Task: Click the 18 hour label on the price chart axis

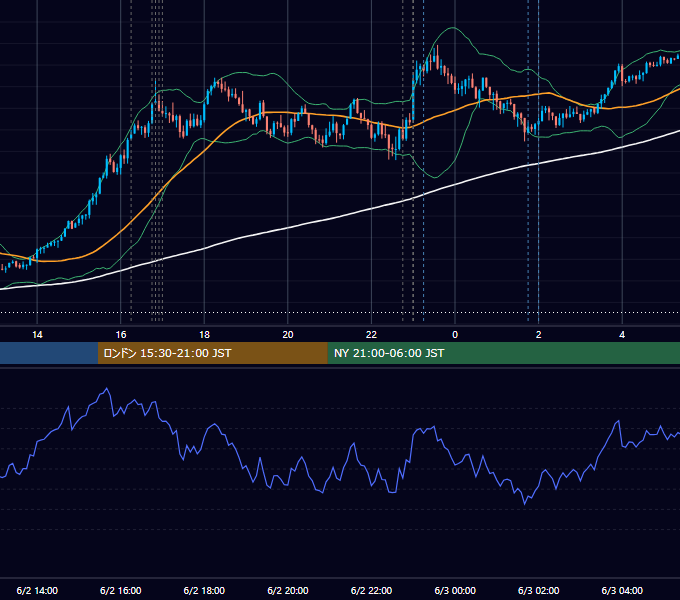Action: coord(204,335)
